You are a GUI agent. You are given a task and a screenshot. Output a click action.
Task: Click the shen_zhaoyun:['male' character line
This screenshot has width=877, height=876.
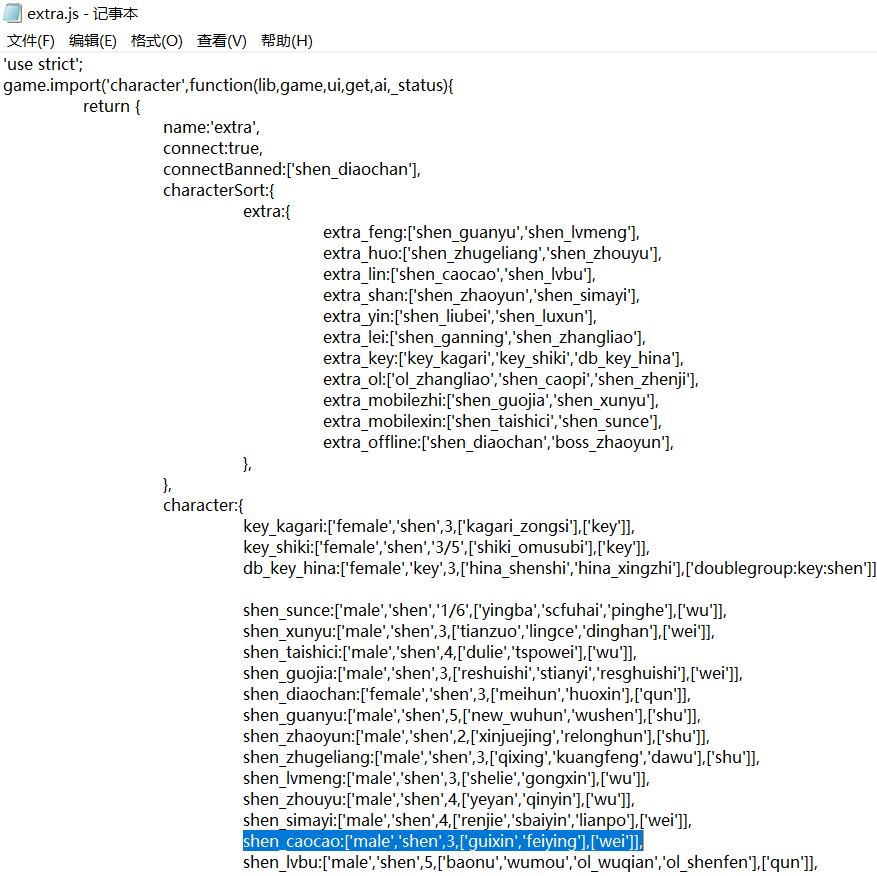(477, 736)
